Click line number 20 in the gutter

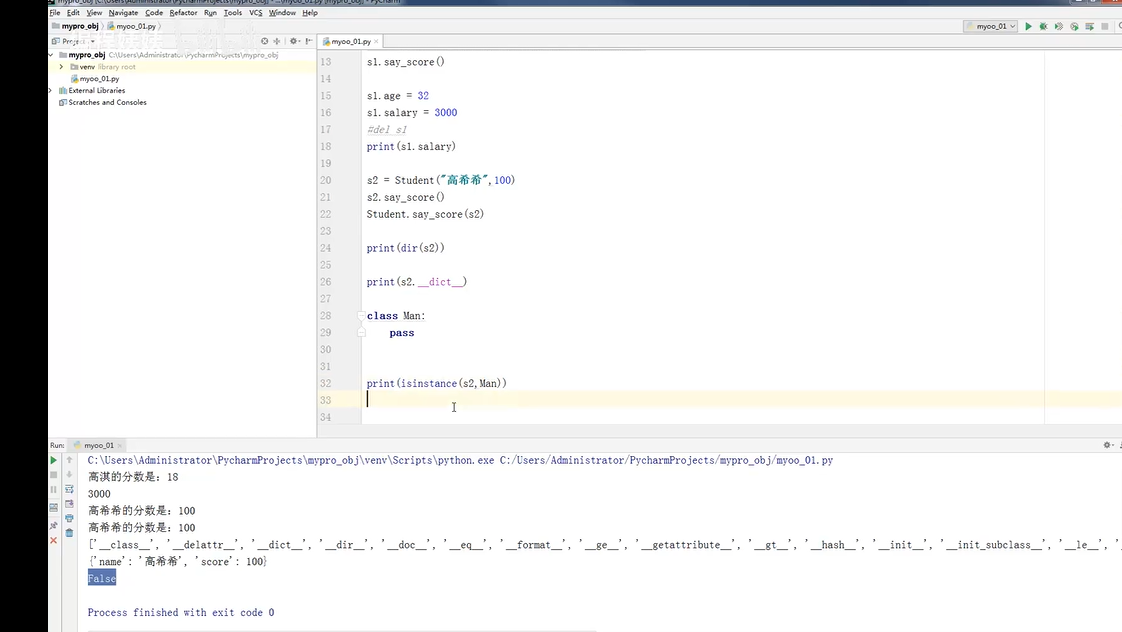tap(326, 180)
